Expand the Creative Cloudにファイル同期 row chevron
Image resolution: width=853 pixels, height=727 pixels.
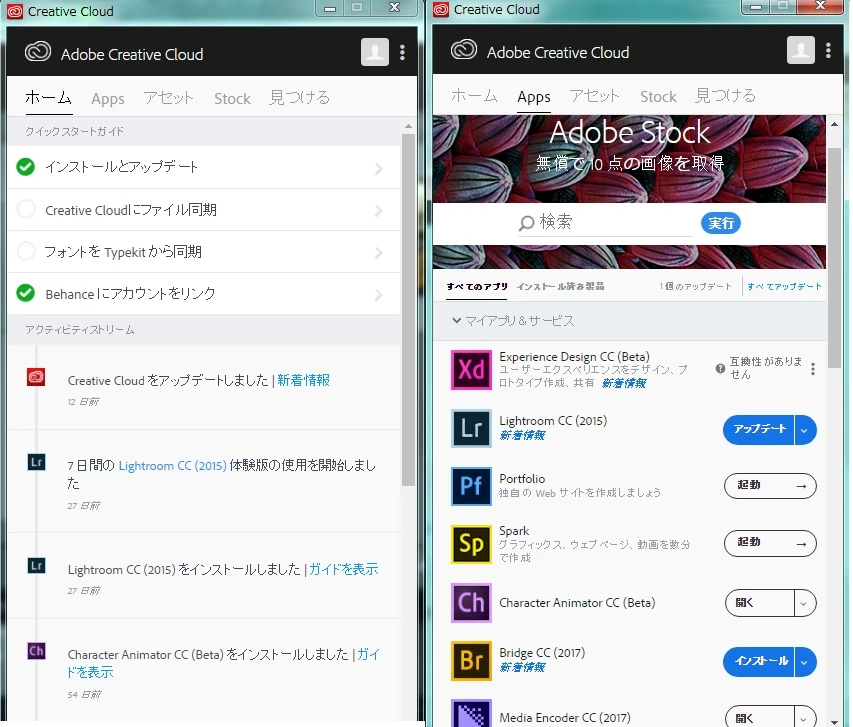point(379,211)
